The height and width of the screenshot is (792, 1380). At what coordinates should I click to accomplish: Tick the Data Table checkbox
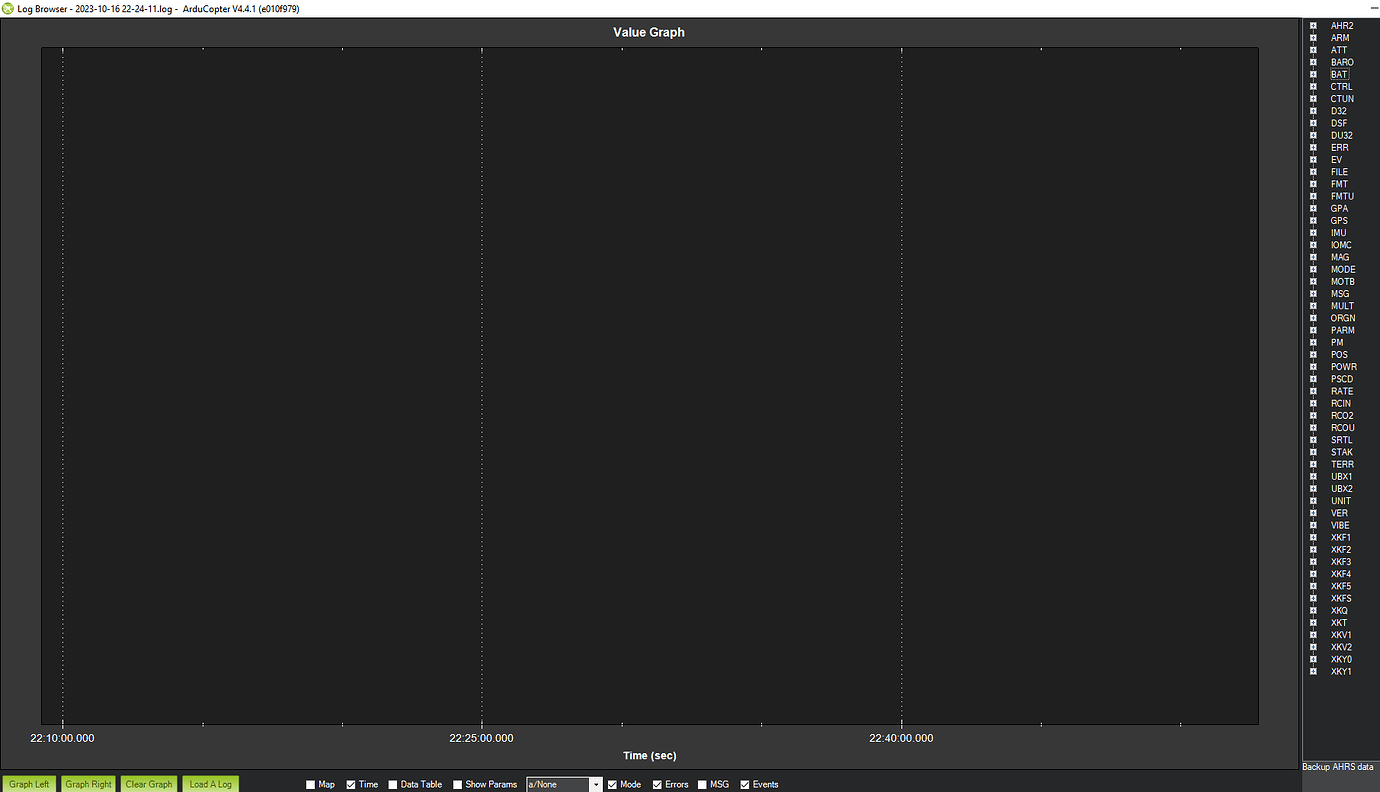393,785
